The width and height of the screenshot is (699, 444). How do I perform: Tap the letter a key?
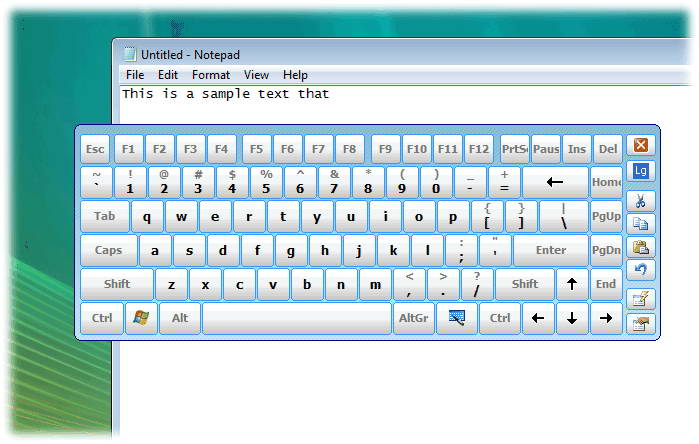(155, 250)
